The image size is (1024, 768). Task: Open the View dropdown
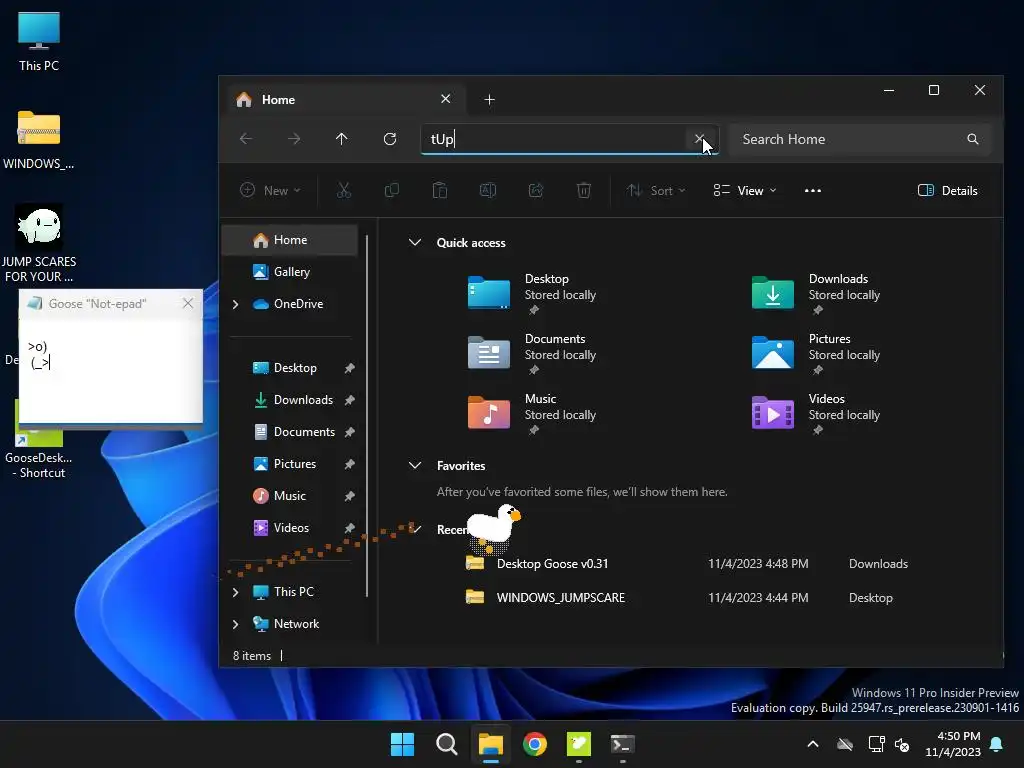(744, 191)
